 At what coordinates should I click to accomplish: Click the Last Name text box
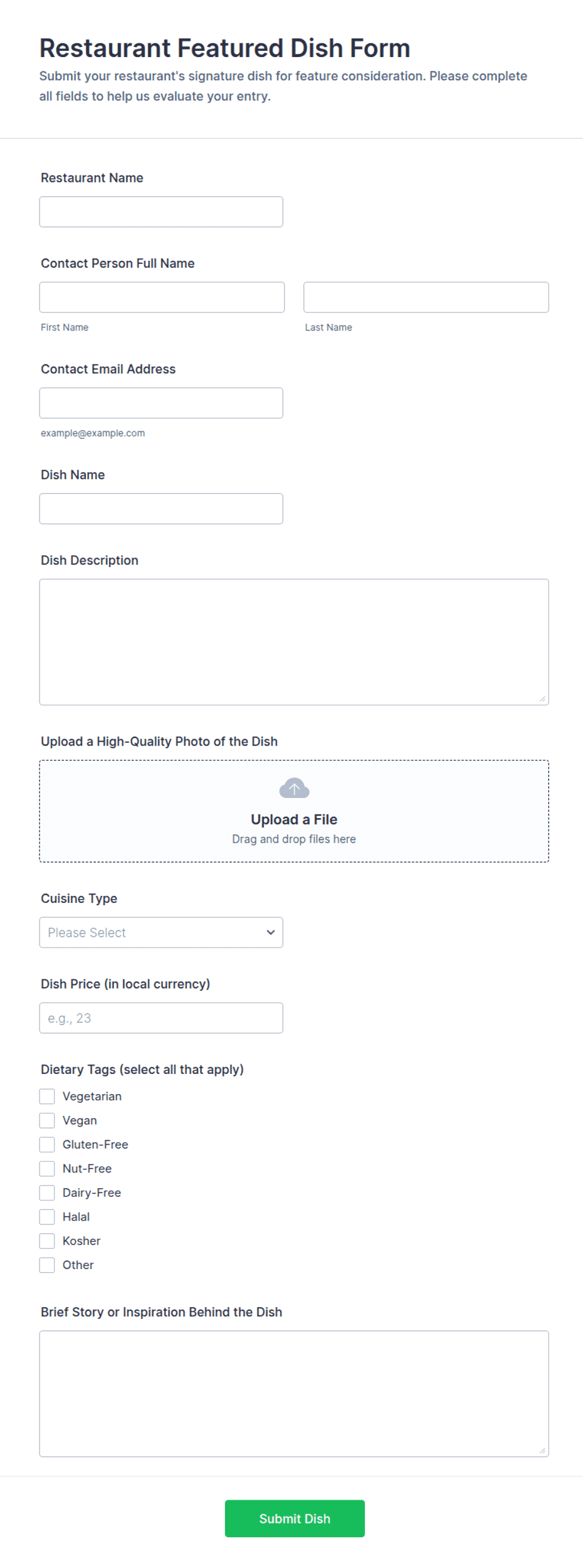[x=426, y=297]
